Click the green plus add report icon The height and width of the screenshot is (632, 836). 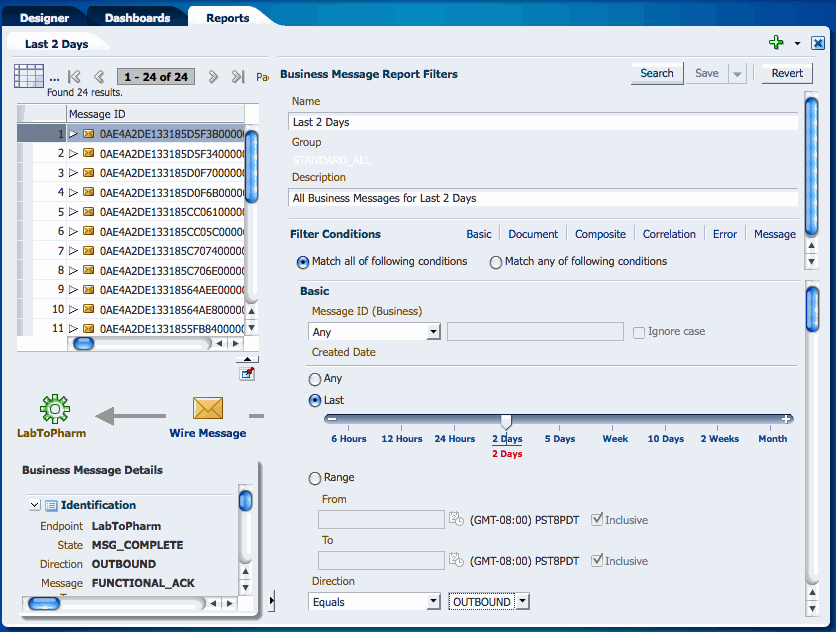click(776, 42)
